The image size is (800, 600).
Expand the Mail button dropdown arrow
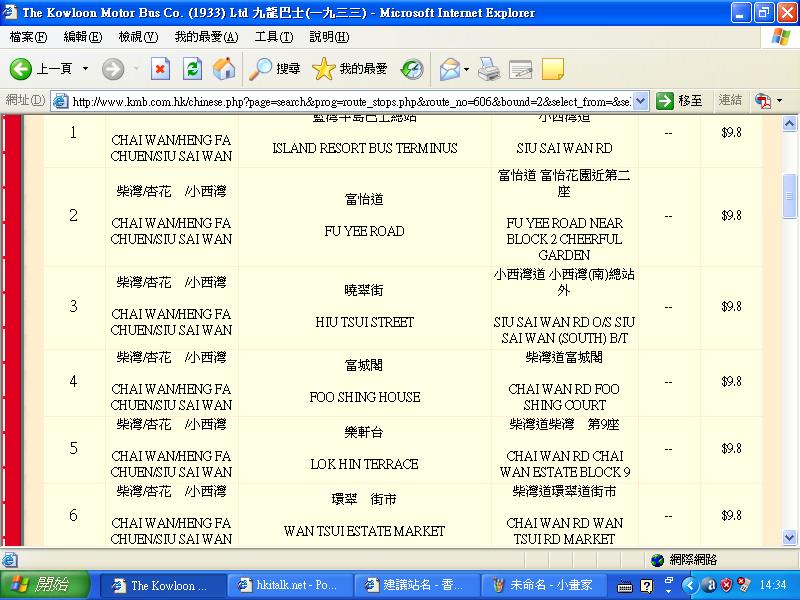(466, 69)
